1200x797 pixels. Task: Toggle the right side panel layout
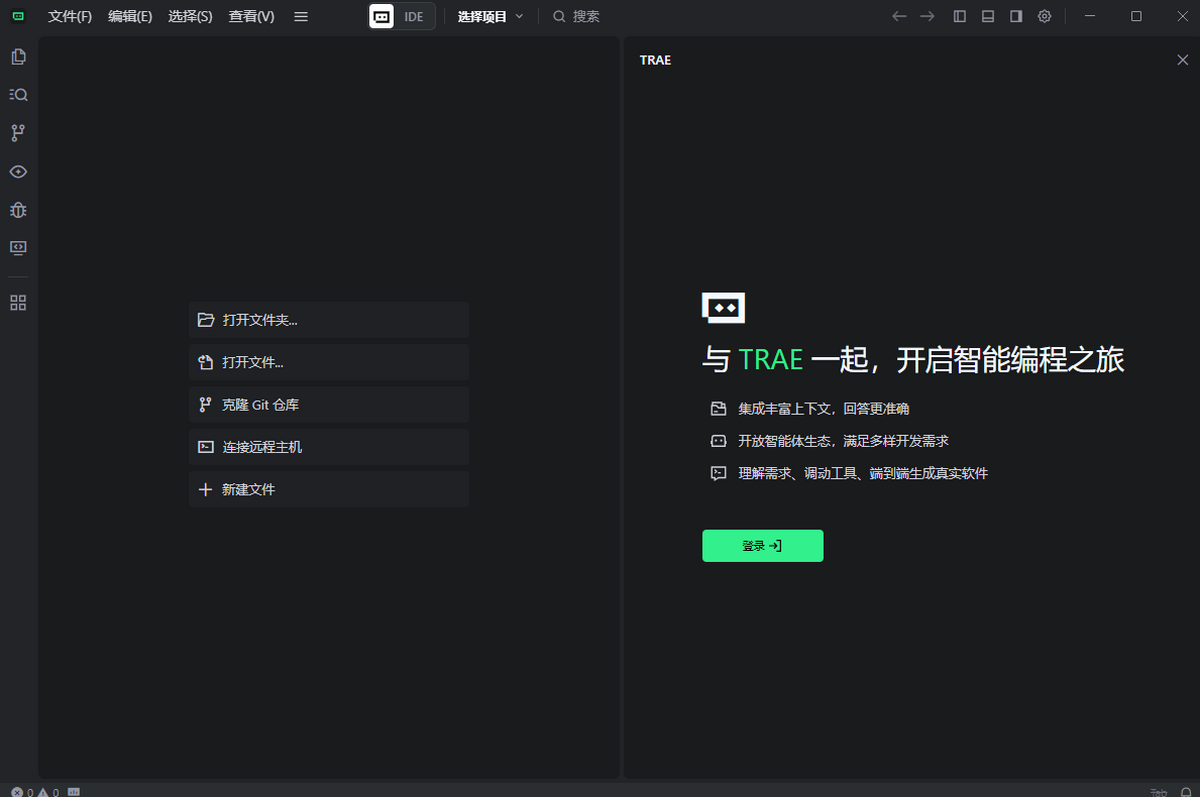pos(1016,17)
